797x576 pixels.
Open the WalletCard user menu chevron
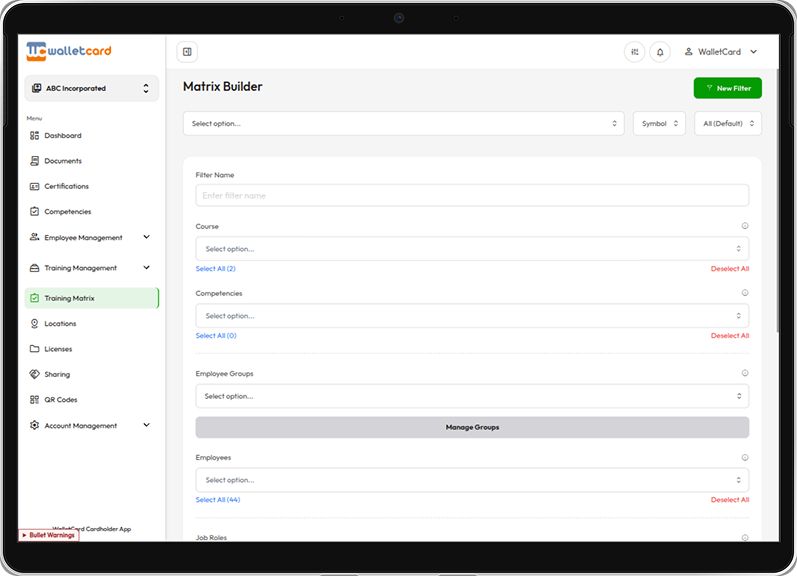point(754,52)
